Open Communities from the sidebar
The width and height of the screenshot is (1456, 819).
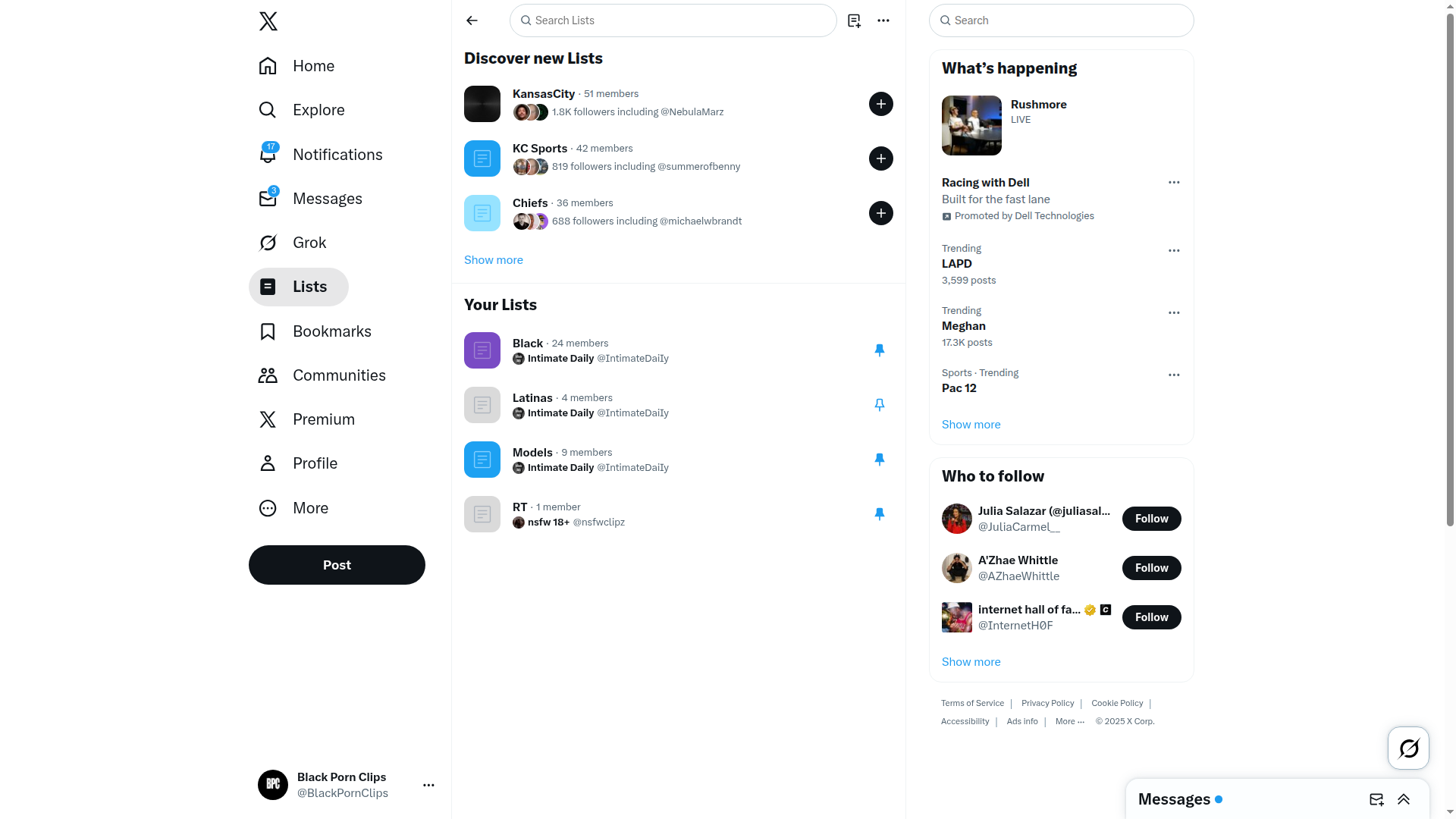[x=322, y=375]
